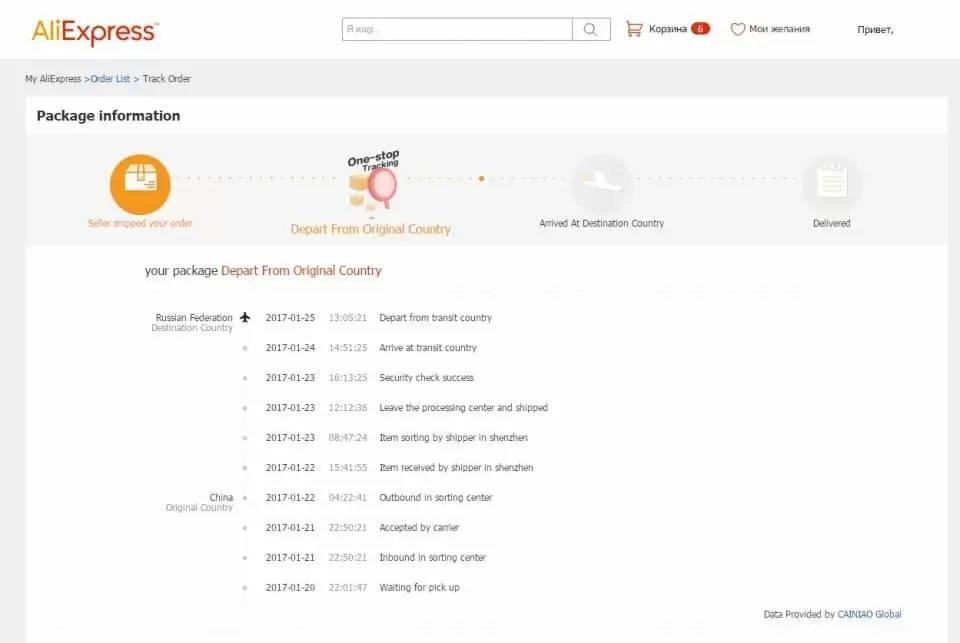This screenshot has width=960, height=643.
Task: Click the airplane Arrived At Destination icon
Action: [x=601, y=183]
